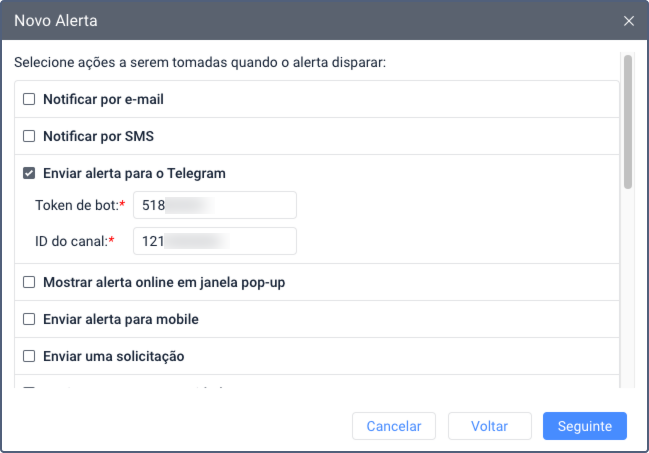
Task: Tick the Enviar uma solicitação checkbox
Action: point(29,356)
